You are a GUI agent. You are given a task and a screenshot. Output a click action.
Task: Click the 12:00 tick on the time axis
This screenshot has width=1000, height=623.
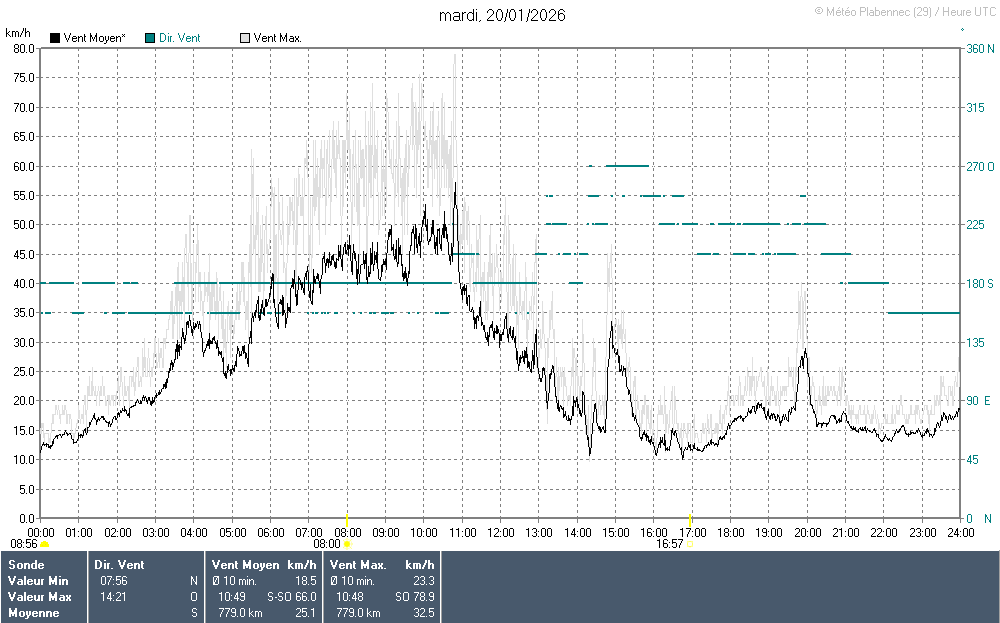500,532
